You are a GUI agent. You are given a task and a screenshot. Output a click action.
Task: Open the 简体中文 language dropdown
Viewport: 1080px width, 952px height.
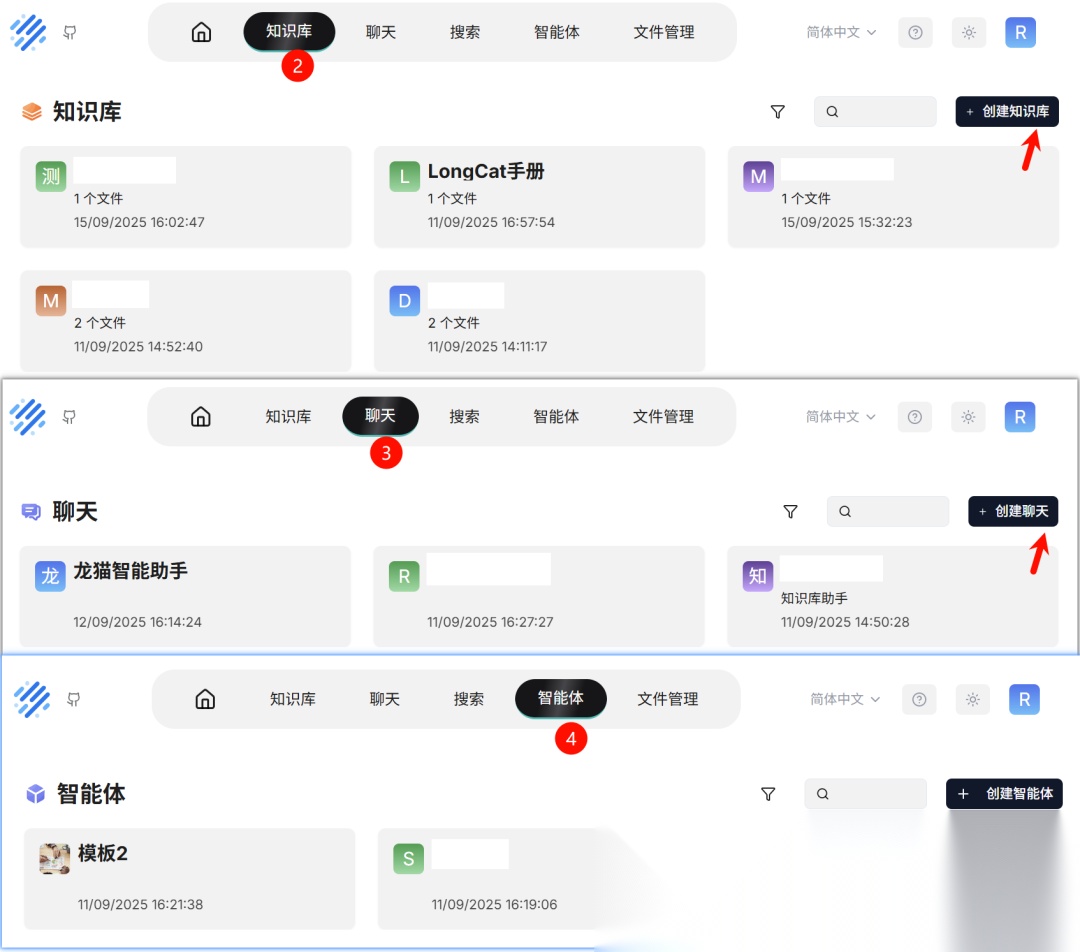(x=840, y=32)
